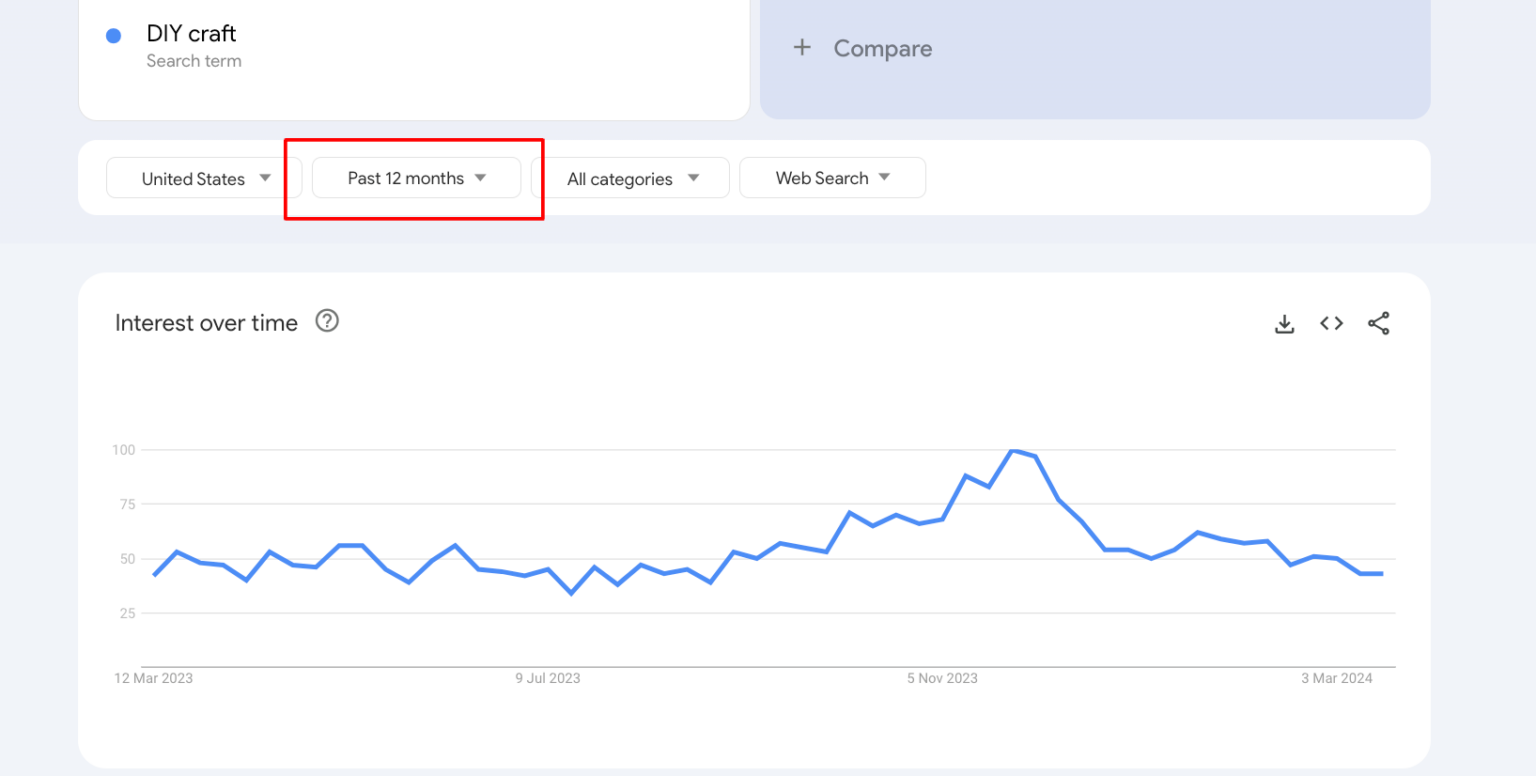Click the help icon beside Interest over time
The image size is (1536, 776).
click(x=327, y=321)
